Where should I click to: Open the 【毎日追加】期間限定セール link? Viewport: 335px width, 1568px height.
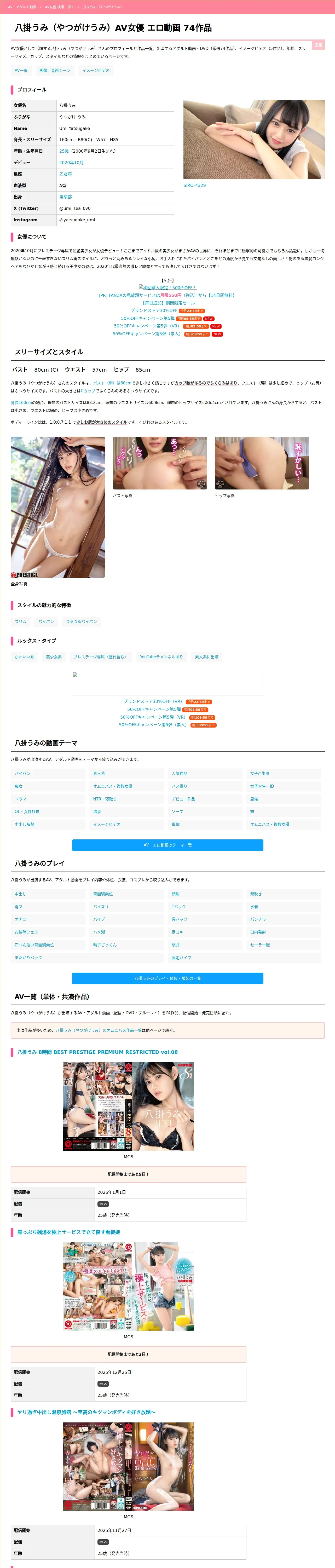(x=168, y=303)
